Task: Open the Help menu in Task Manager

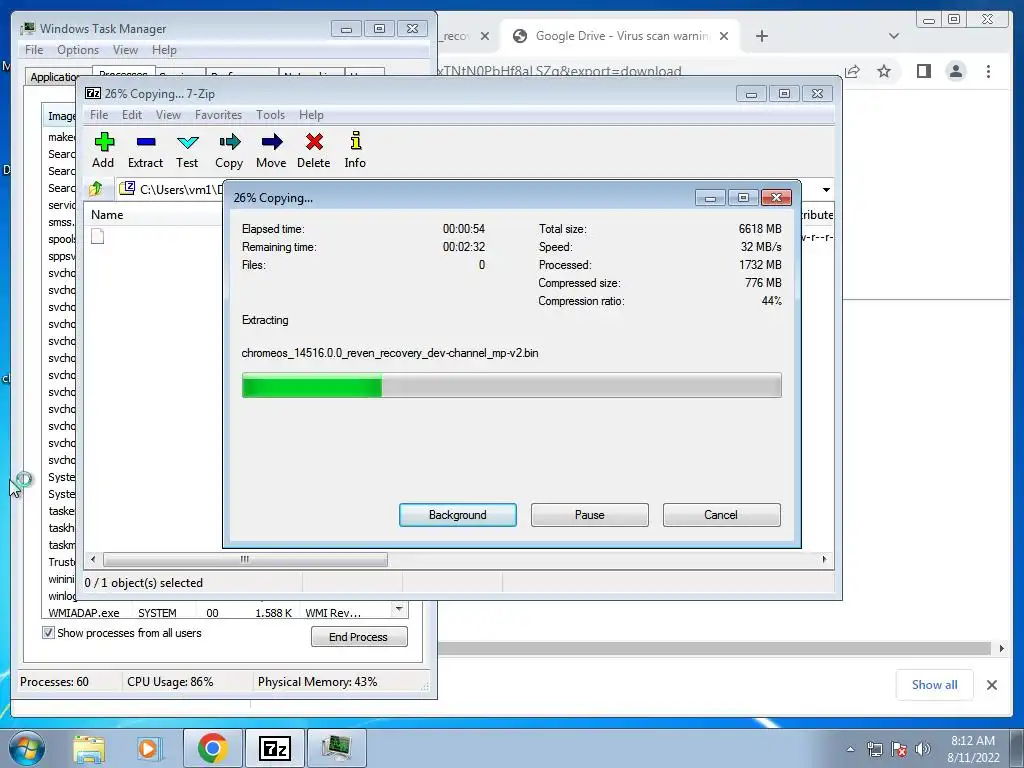Action: [165, 50]
